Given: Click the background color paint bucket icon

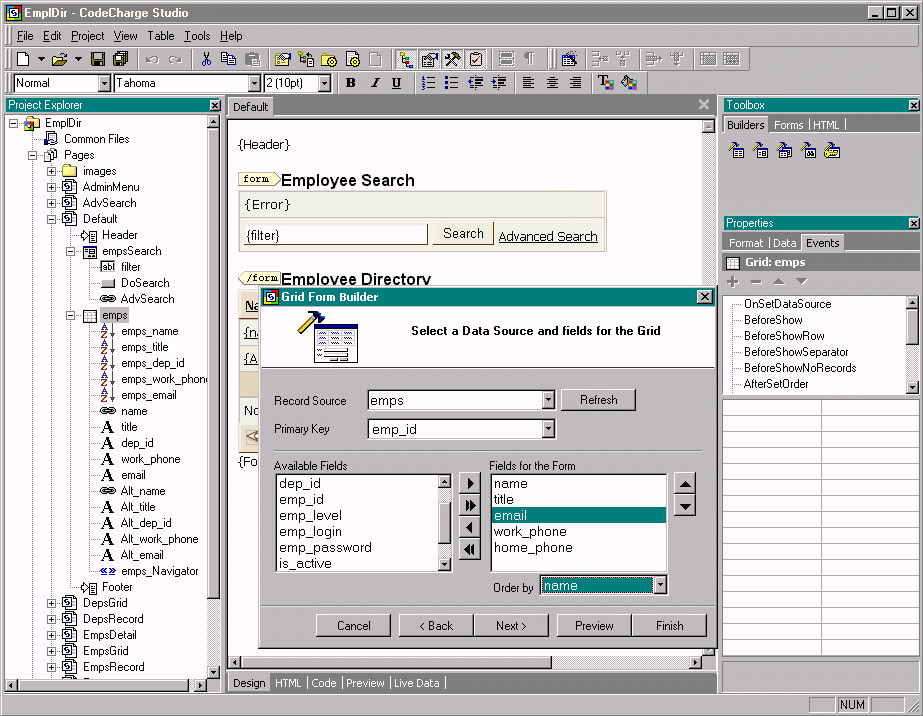Looking at the screenshot, I should pos(629,83).
